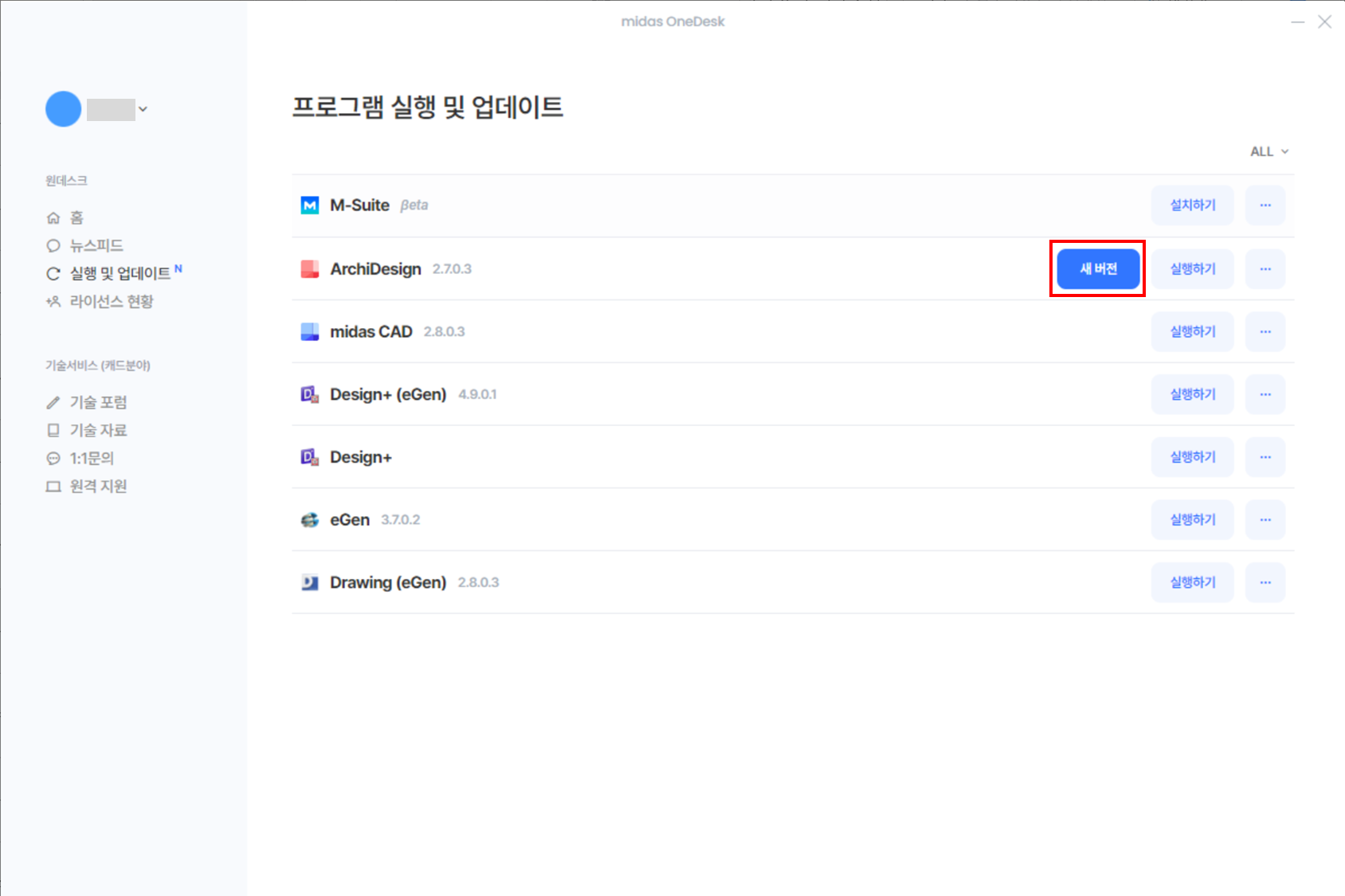Screen dimensions: 1345x896
Task: Click the license status person icon
Action: [53, 302]
